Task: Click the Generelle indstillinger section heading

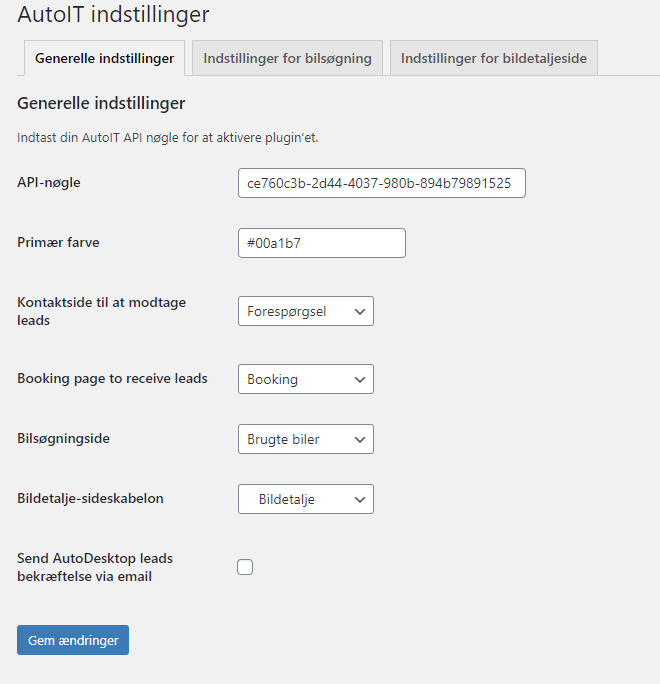Action: (x=101, y=103)
